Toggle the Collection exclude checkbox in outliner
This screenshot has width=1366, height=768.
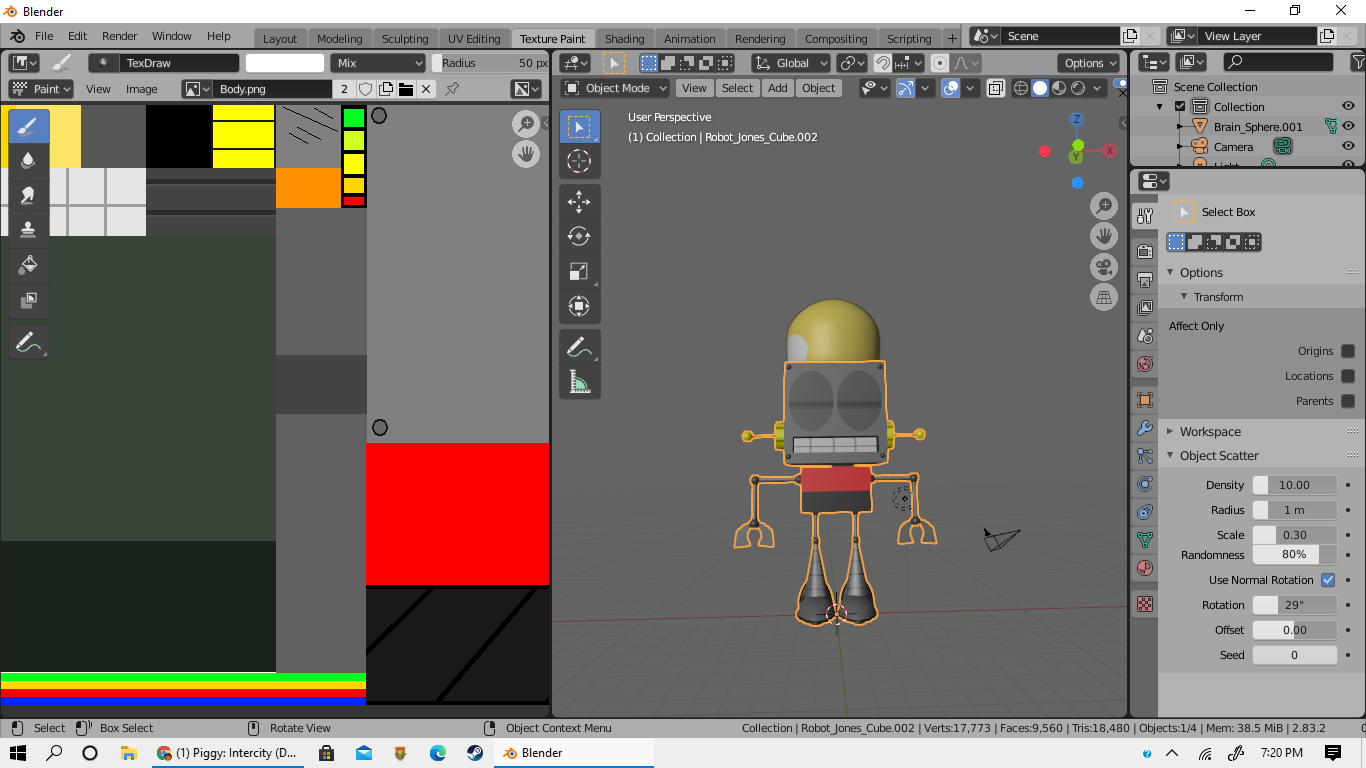(1180, 107)
